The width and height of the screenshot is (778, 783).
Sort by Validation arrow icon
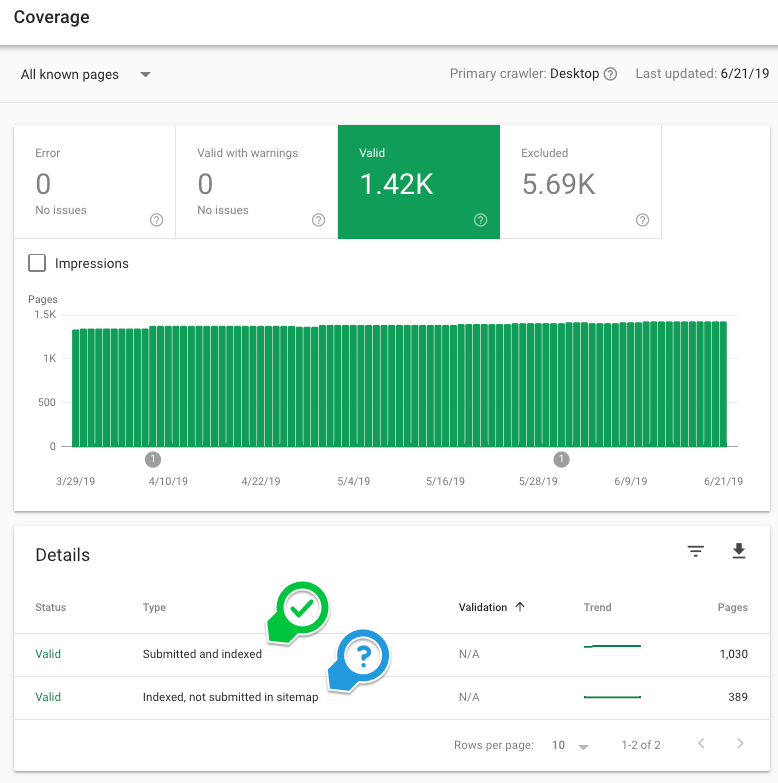click(x=520, y=607)
